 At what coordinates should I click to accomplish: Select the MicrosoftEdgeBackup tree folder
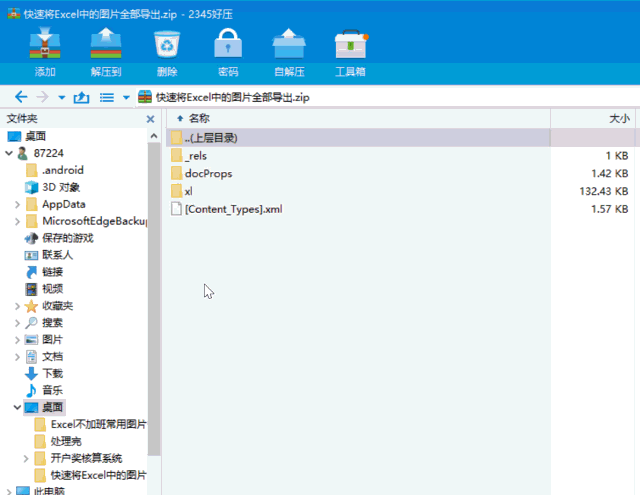[87, 222]
